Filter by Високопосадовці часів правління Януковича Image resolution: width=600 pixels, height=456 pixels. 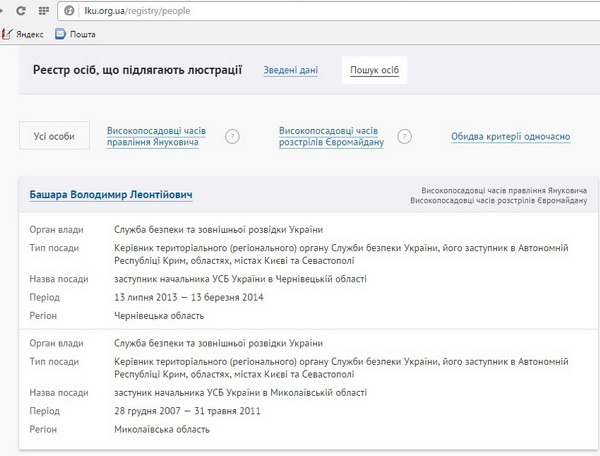pyautogui.click(x=153, y=136)
